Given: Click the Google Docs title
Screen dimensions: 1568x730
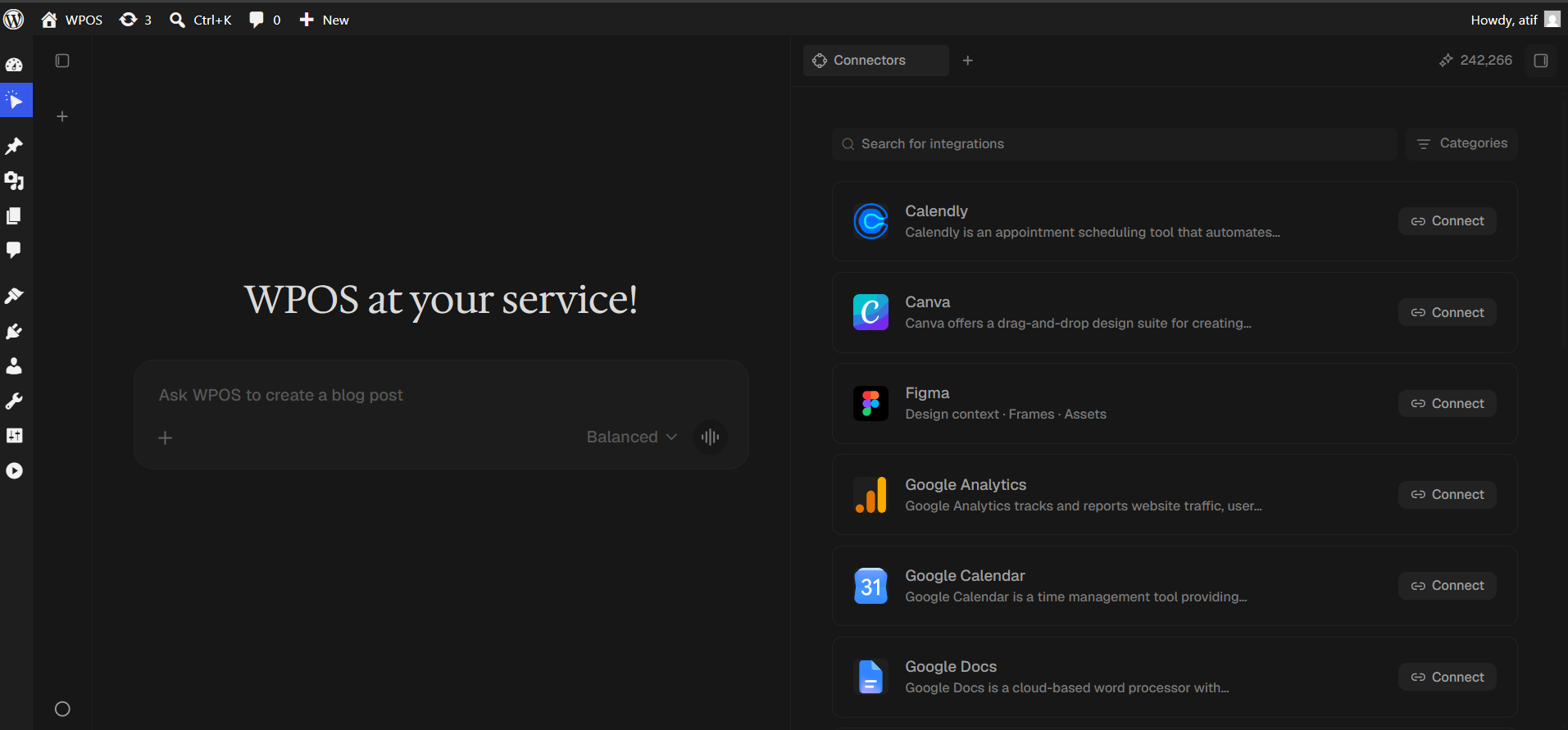Looking at the screenshot, I should [x=951, y=666].
